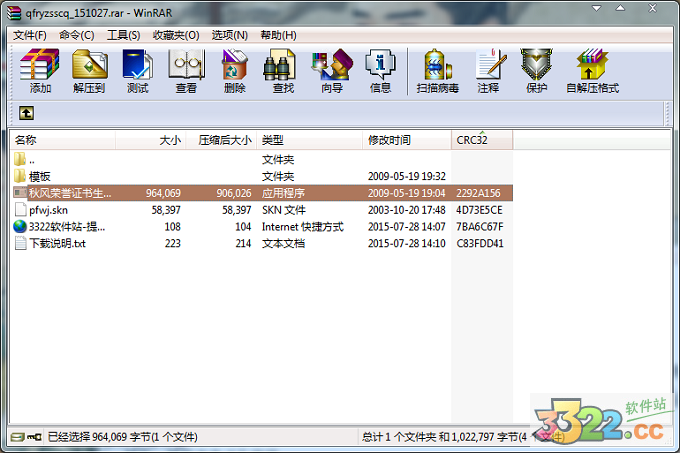Click the SKN 文件 type cell
Screen dimensions: 680x453
284,210
